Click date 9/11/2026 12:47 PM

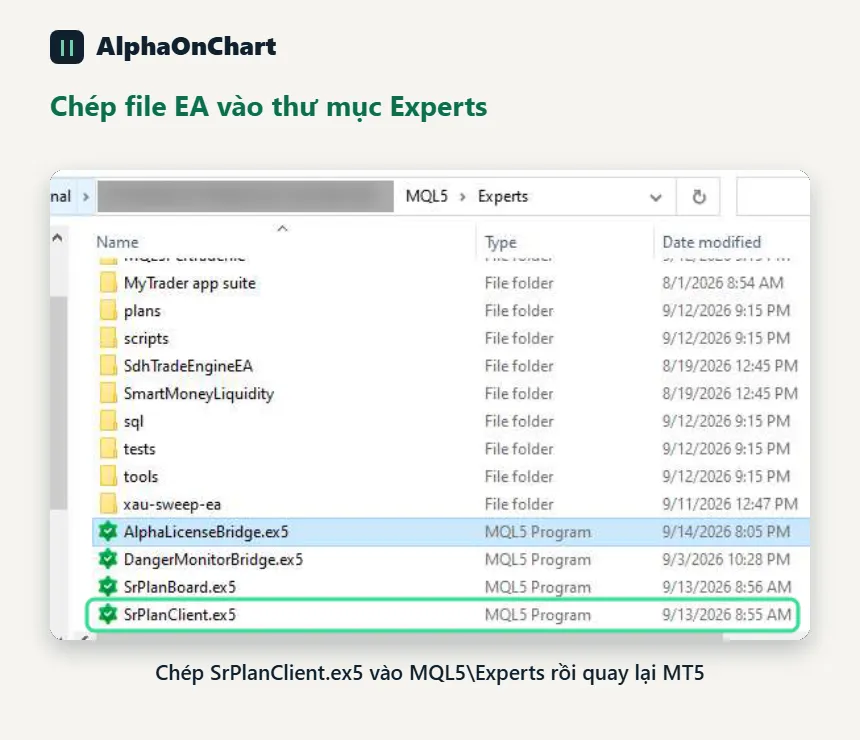click(730, 504)
